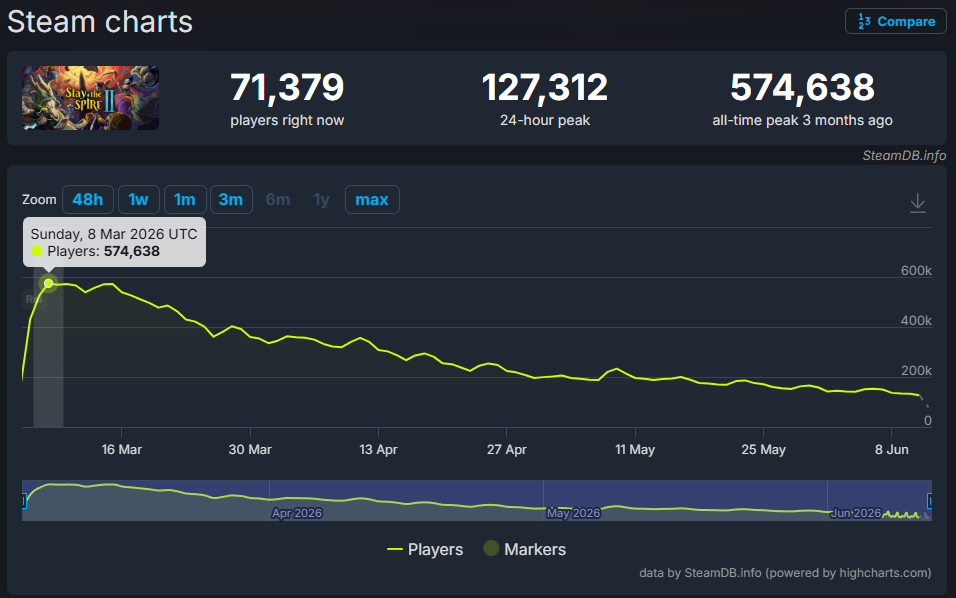Click the 71,379 players right now figure
The height and width of the screenshot is (598, 956).
point(287,87)
